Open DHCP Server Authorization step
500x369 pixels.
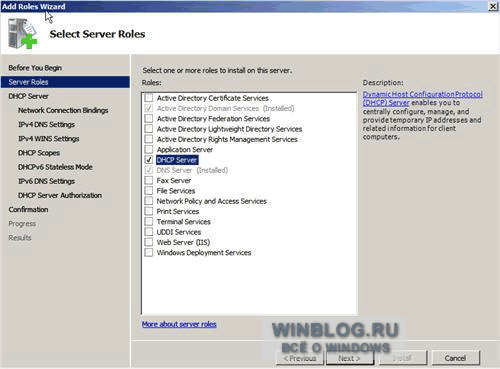(60, 195)
